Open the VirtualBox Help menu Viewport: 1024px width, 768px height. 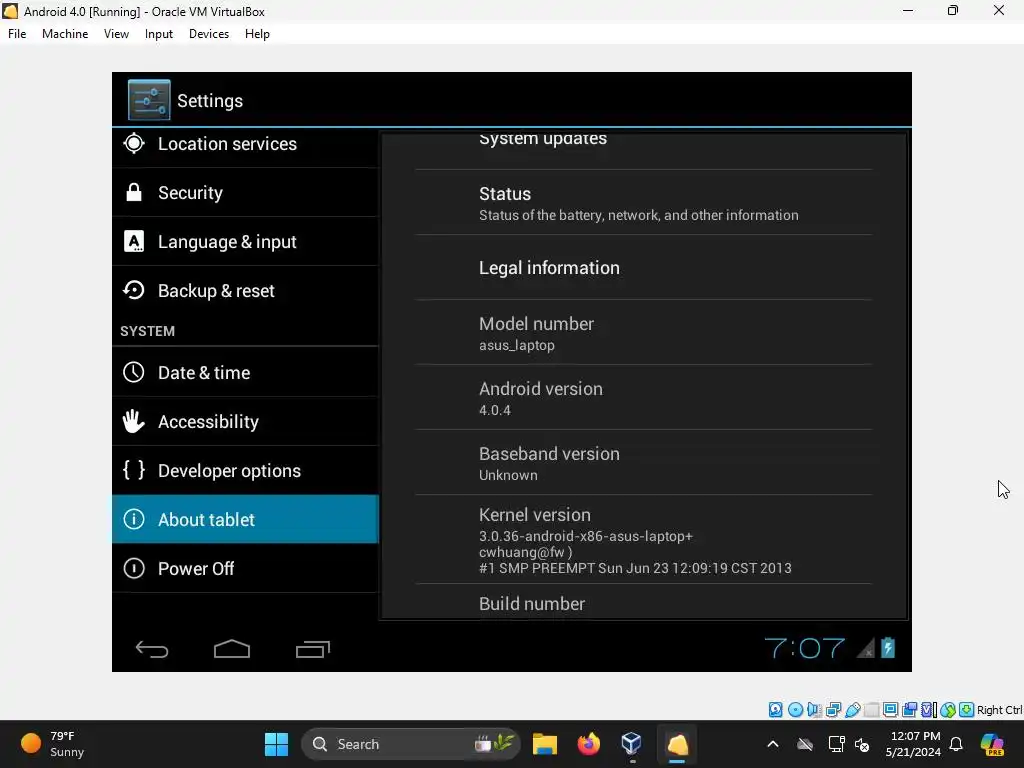(x=257, y=34)
